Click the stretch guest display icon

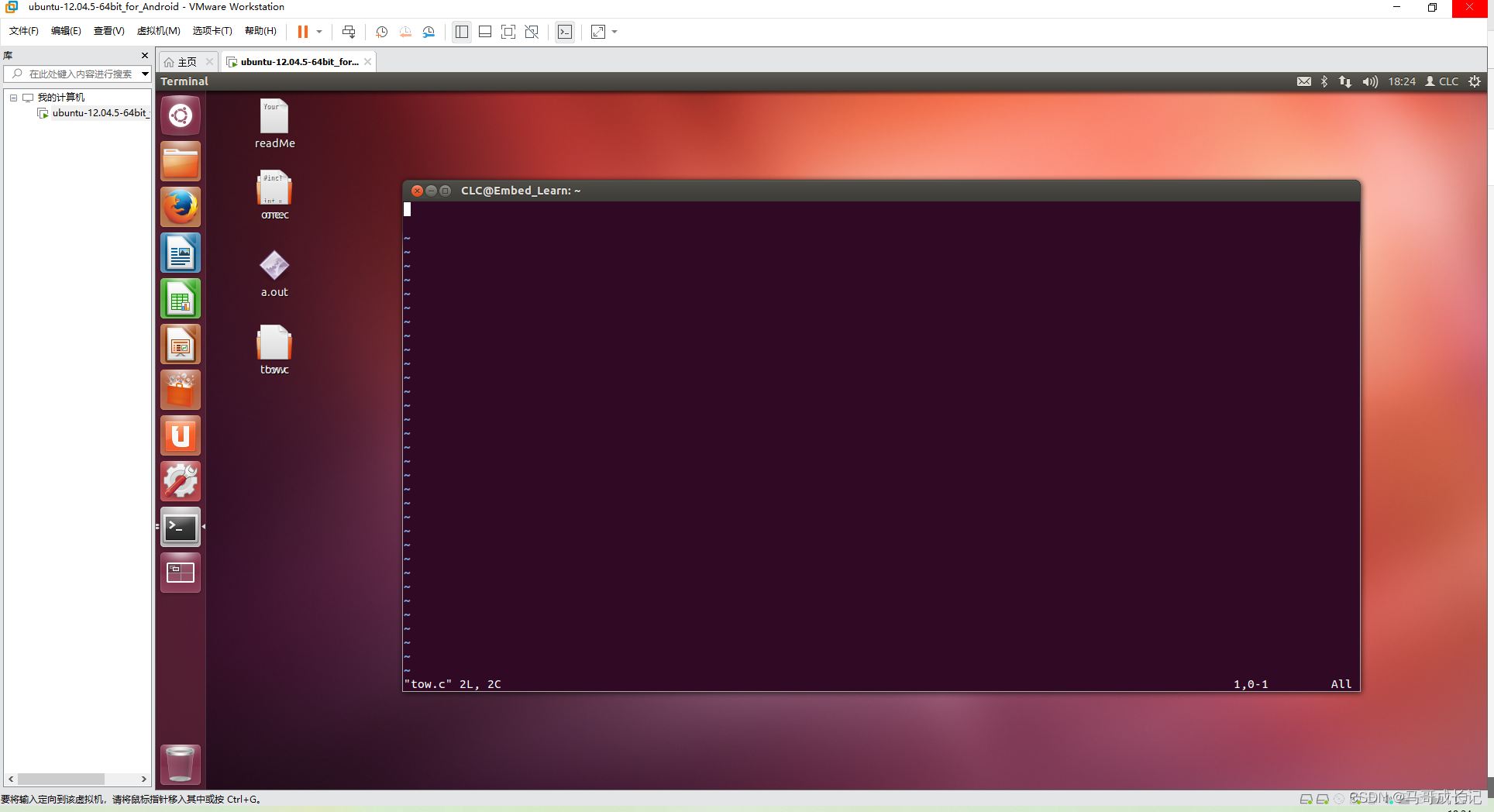tap(598, 32)
